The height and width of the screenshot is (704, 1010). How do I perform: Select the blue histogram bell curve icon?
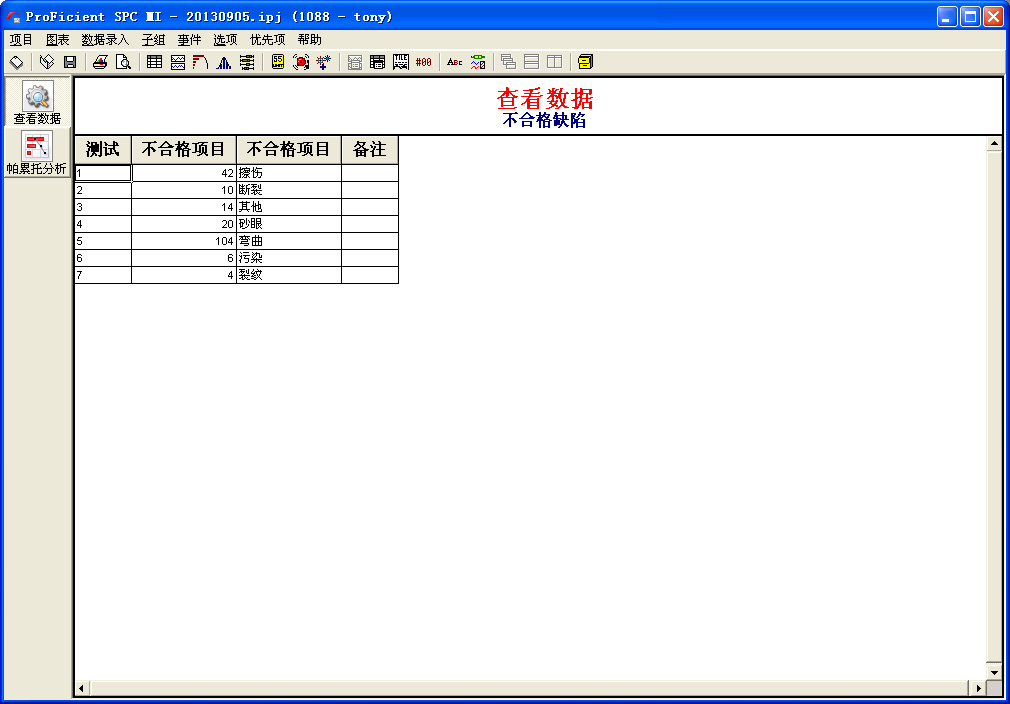coord(224,62)
